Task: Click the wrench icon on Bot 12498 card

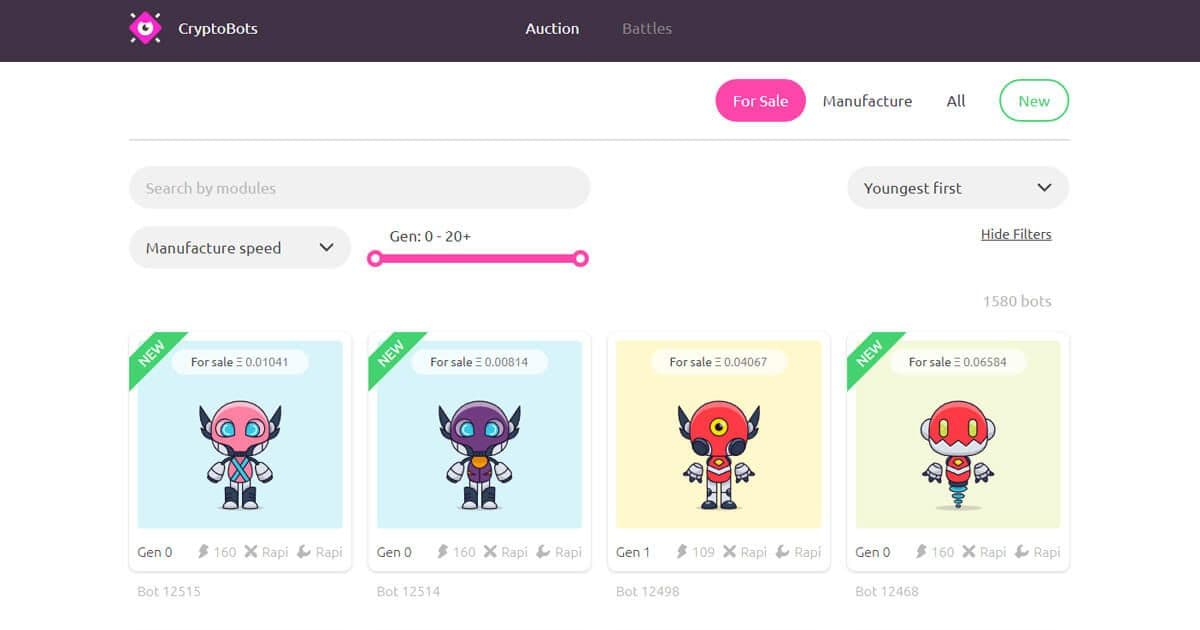Action: (783, 552)
